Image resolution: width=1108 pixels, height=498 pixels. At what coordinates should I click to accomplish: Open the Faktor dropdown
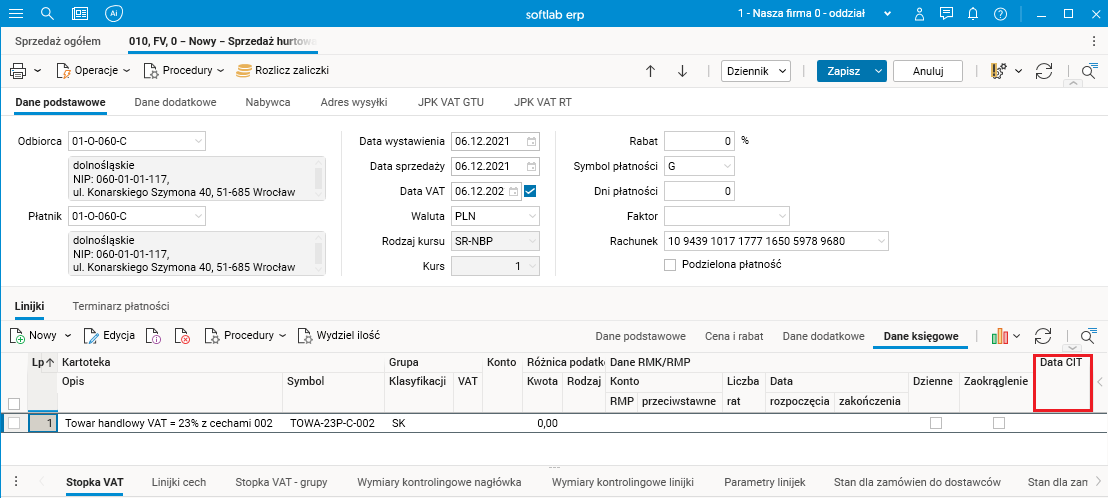click(782, 216)
